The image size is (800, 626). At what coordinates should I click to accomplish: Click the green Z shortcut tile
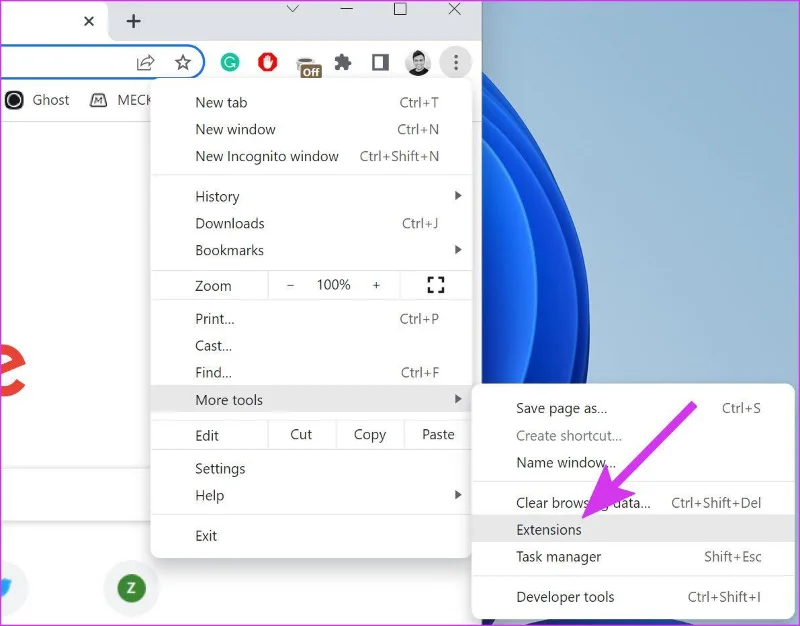(x=131, y=588)
